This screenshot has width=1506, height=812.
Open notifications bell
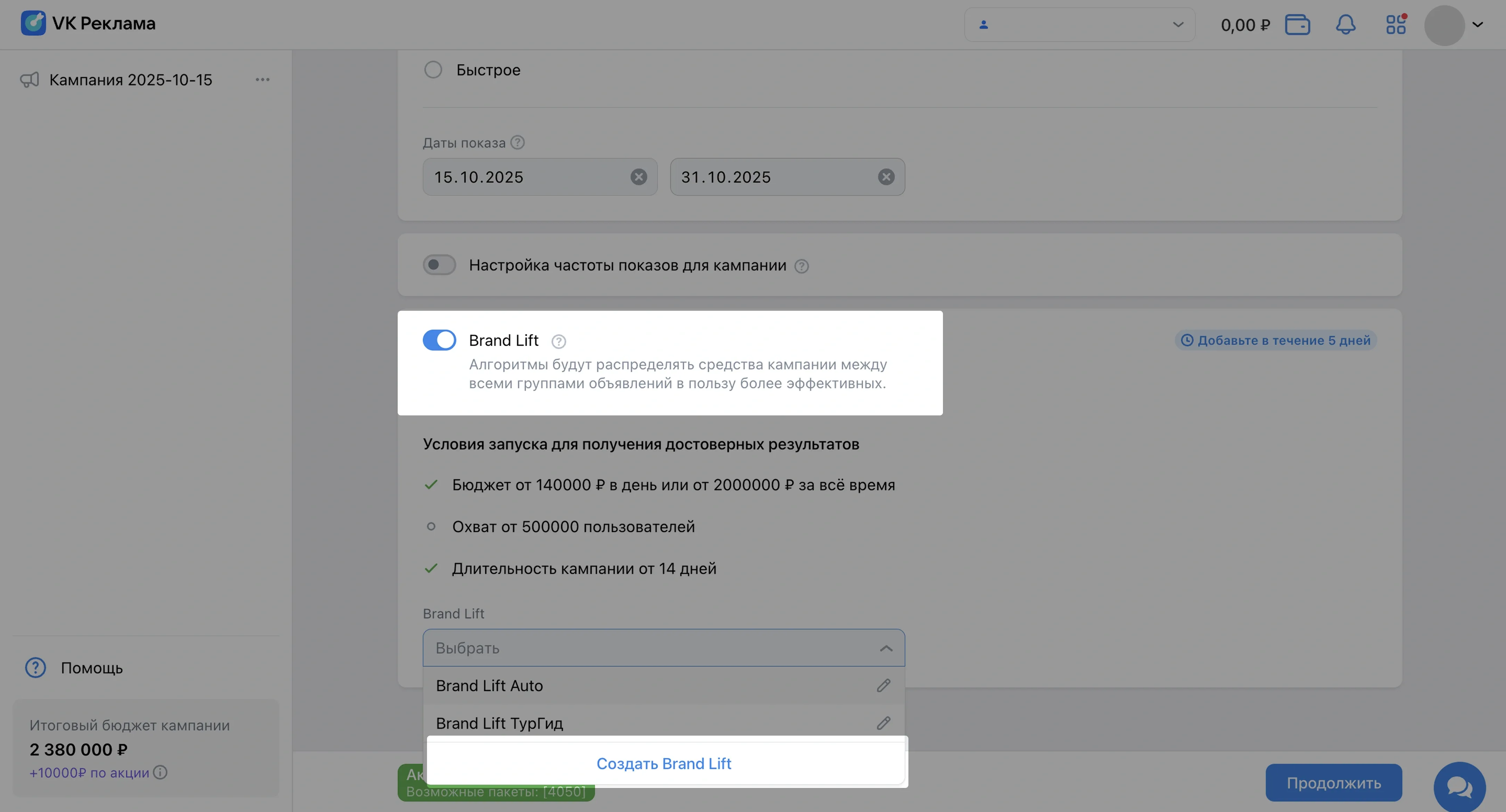(1345, 24)
